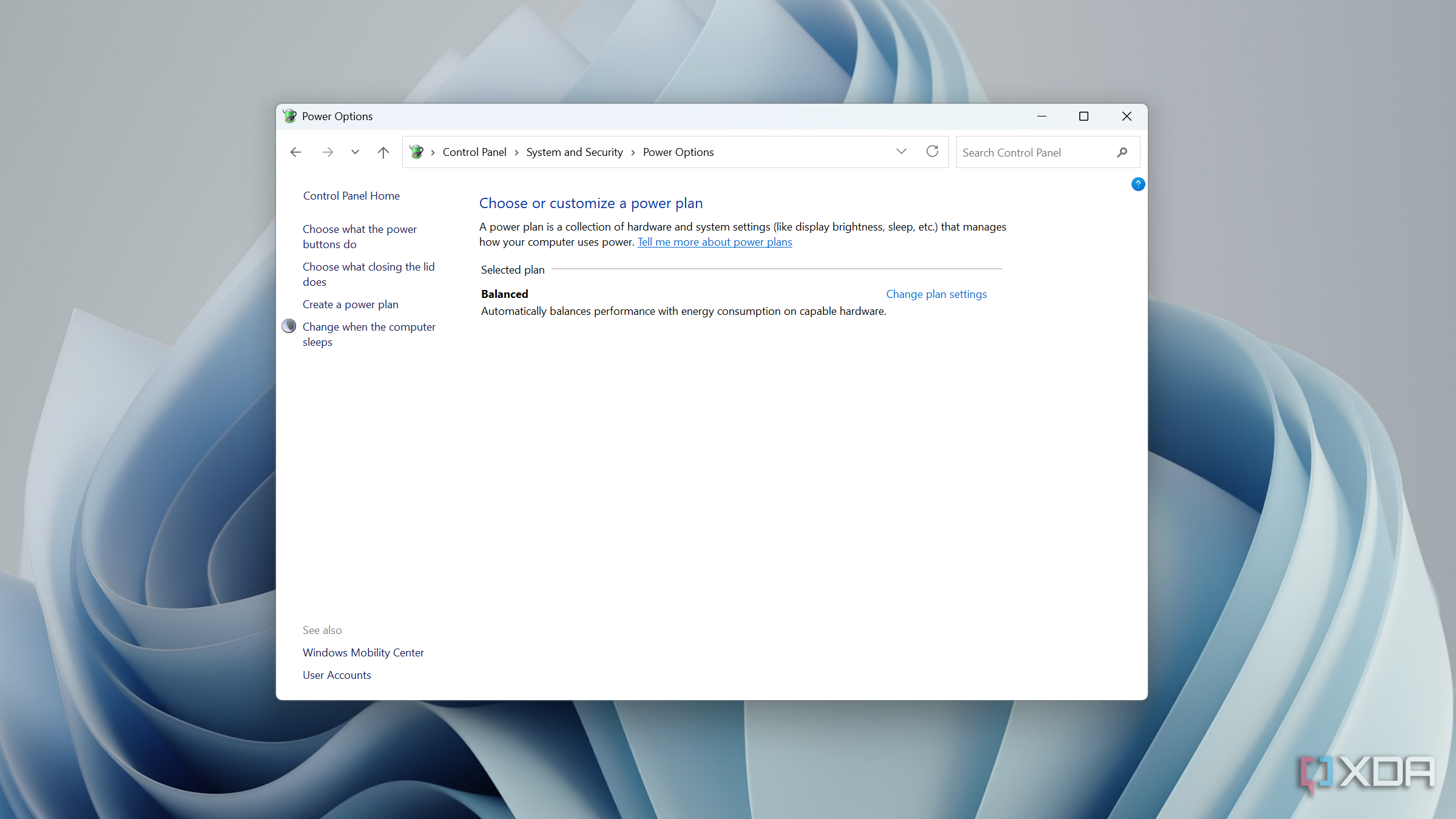Open Create a power plan link
Screen dimensions: 1456x819
(x=351, y=305)
